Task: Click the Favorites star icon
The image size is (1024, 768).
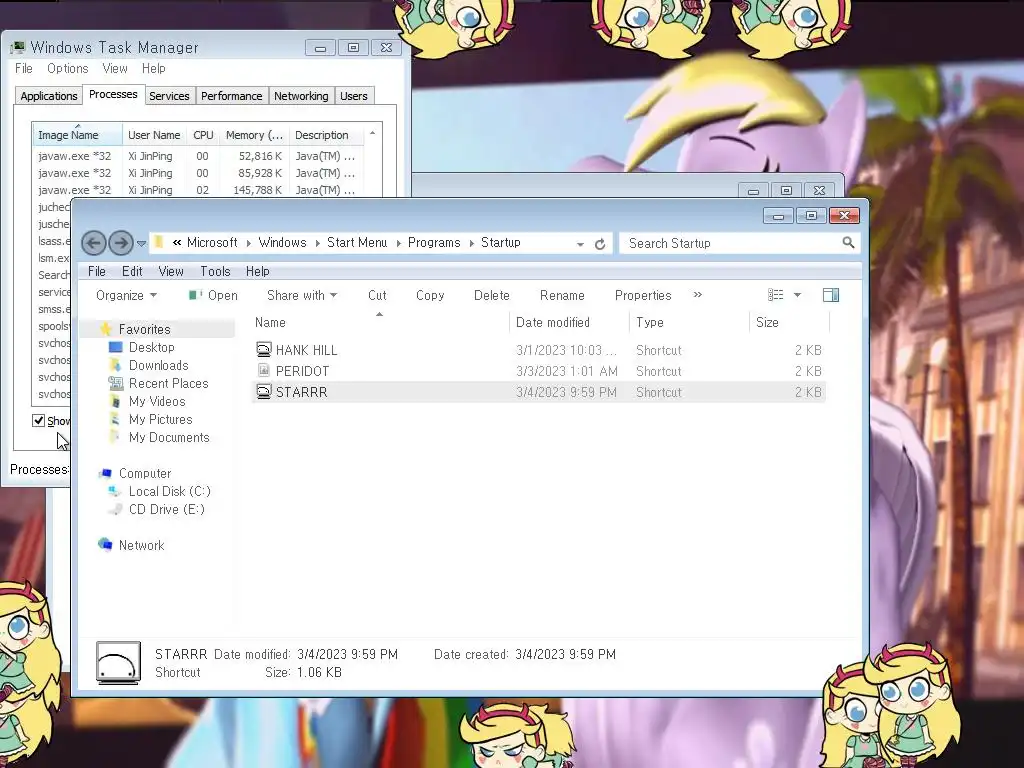Action: pos(106,329)
